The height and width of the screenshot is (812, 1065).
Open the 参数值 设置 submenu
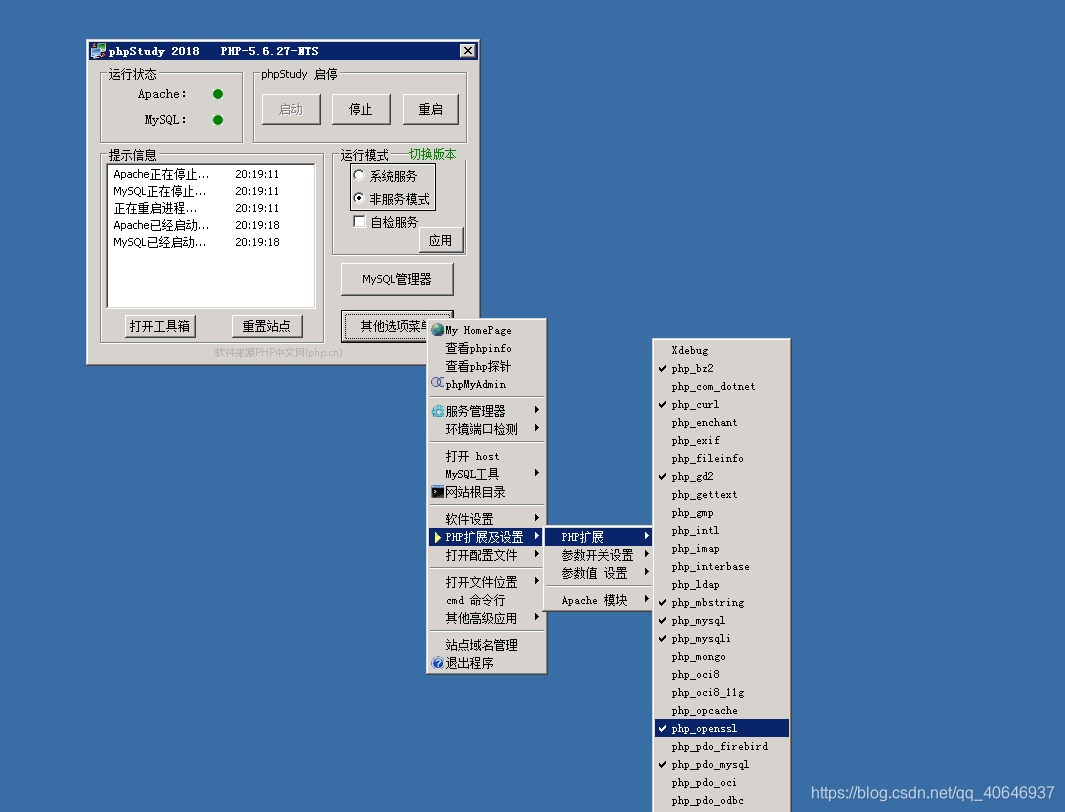[598, 573]
